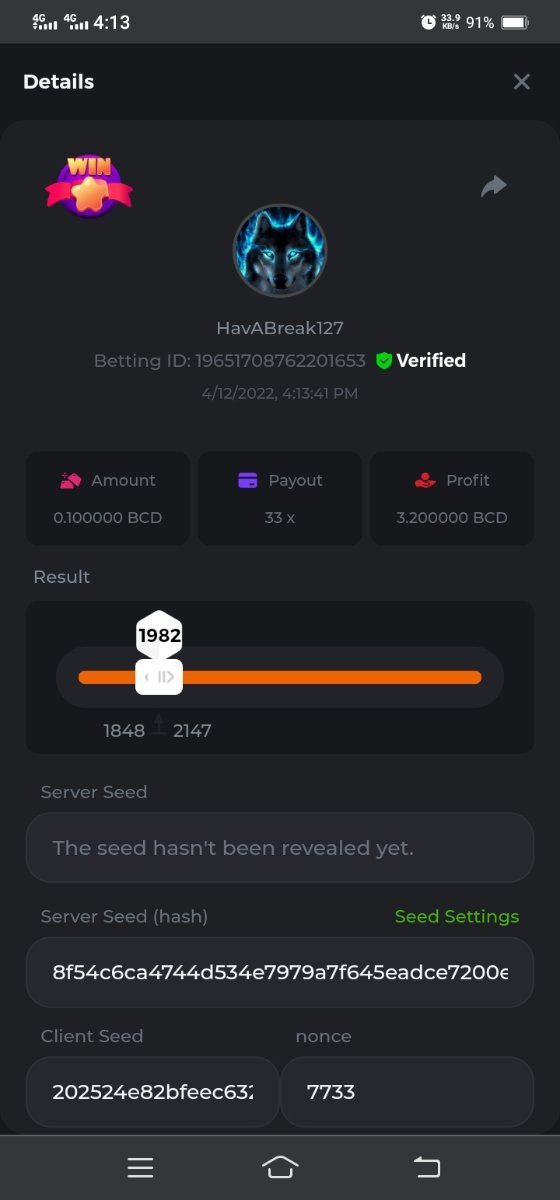
Task: Tap the Betting ID number
Action: pyautogui.click(x=280, y=361)
